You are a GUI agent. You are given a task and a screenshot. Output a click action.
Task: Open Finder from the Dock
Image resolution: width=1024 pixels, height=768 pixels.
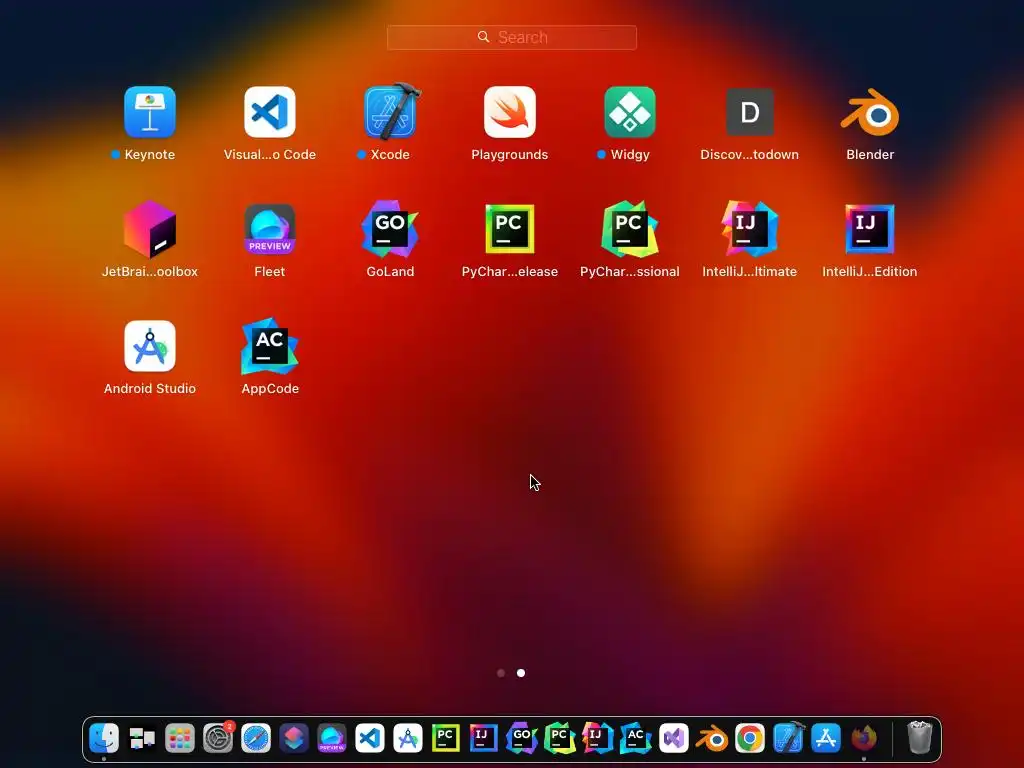pyautogui.click(x=104, y=739)
